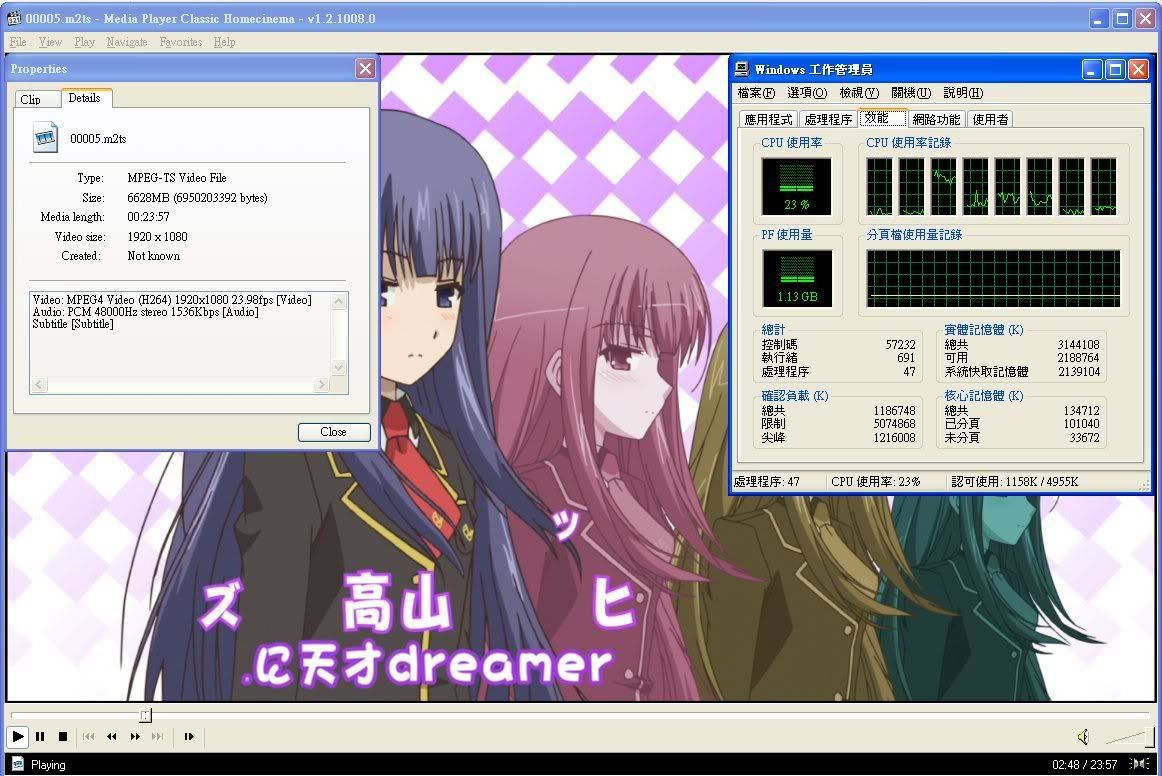Click the 02:48 / 23:57 time display
The height and width of the screenshot is (776, 1162).
pyautogui.click(x=1084, y=765)
